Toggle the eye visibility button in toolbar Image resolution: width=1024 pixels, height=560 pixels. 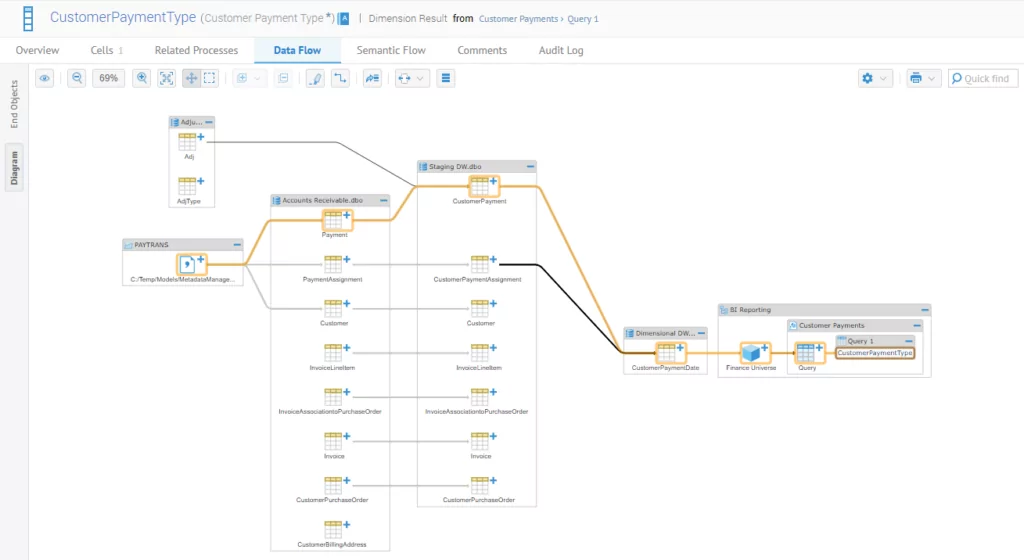click(44, 78)
